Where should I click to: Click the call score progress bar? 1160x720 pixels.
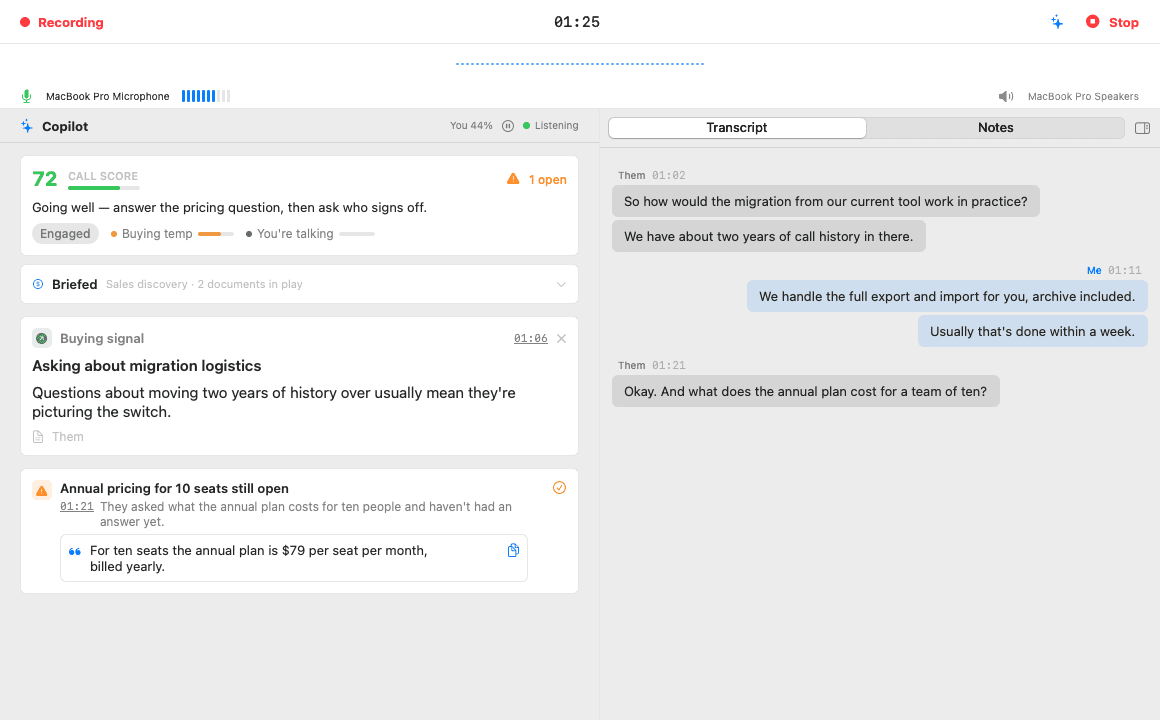[104, 188]
